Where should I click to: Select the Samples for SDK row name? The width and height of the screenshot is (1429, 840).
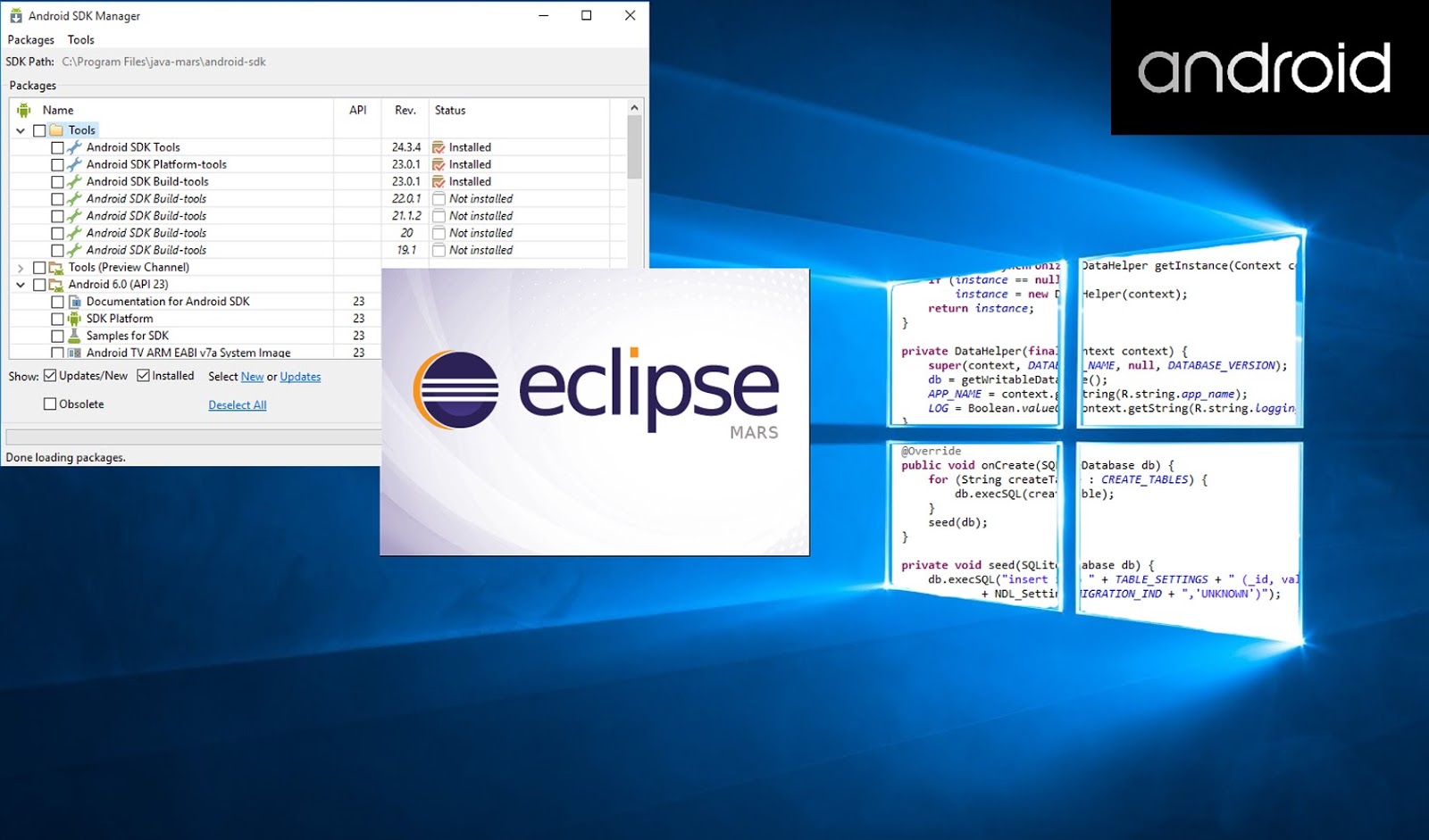click(128, 336)
